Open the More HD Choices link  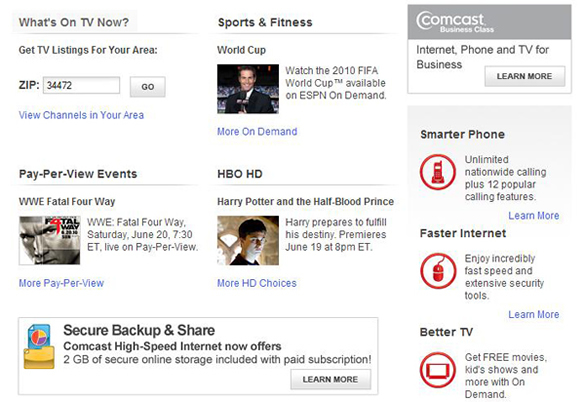[x=257, y=283]
